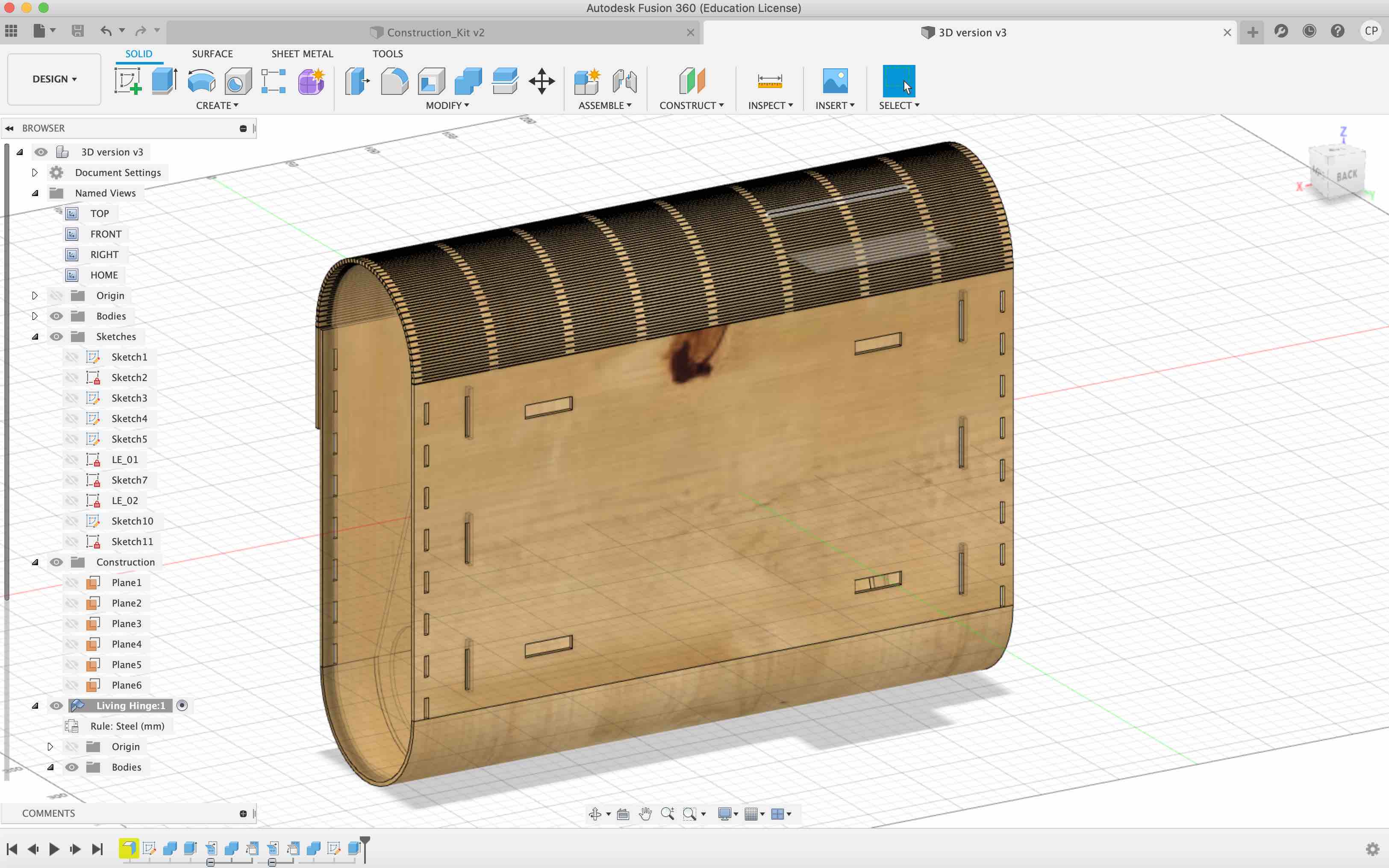Click the Undo arrow
Viewport: 1389px width, 868px height.
(106, 30)
